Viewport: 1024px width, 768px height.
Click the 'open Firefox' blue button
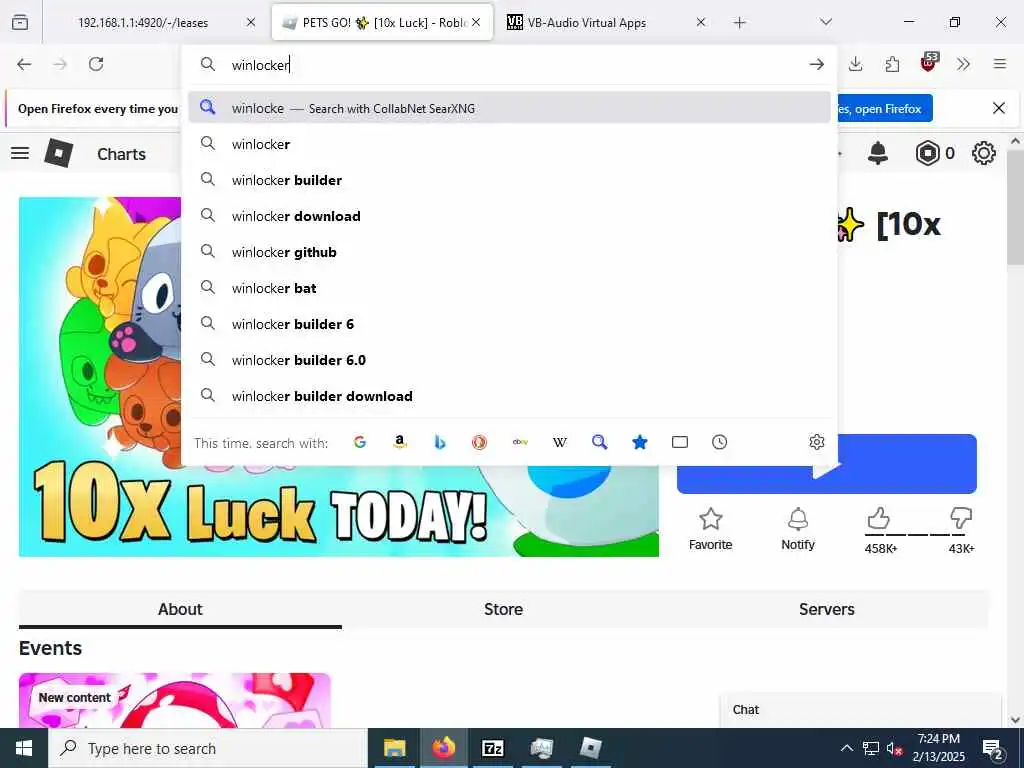tap(884, 108)
